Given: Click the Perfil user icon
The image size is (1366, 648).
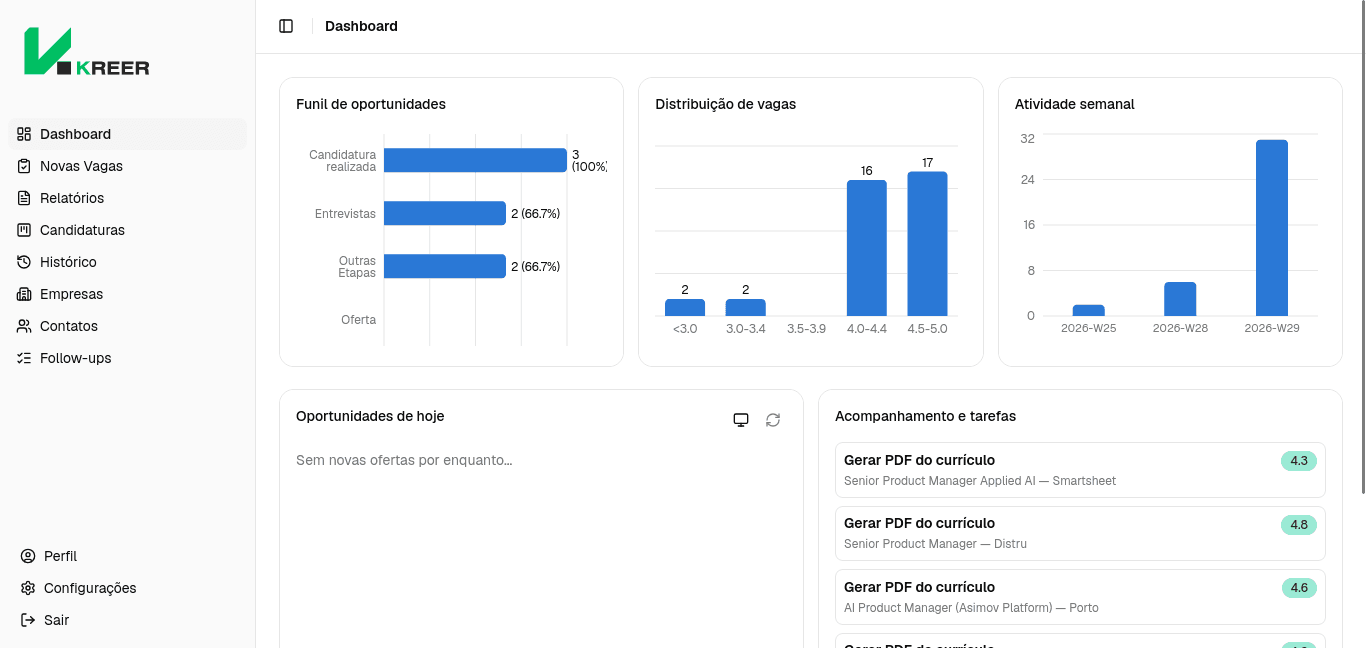Looking at the screenshot, I should tap(28, 556).
